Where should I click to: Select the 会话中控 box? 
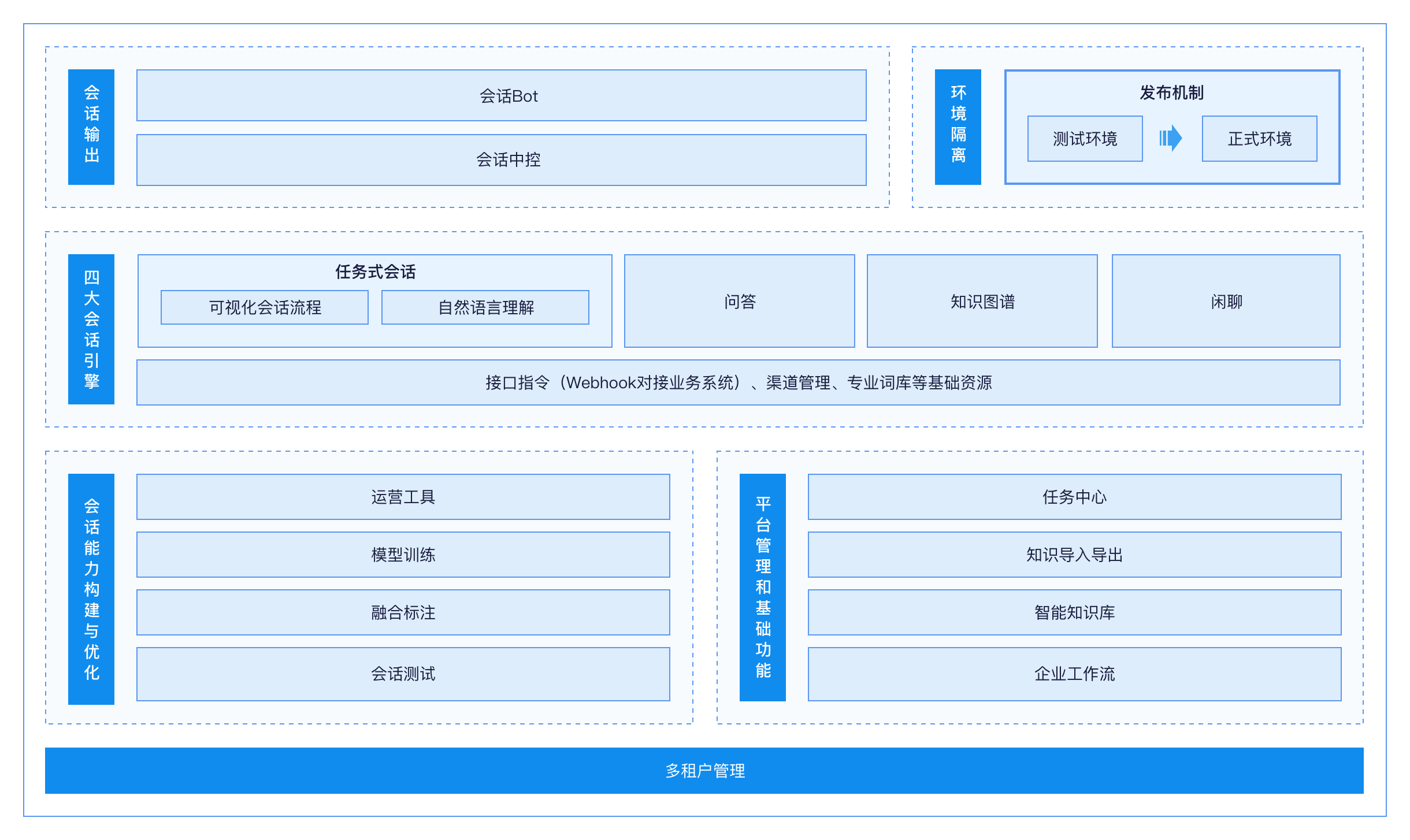[502, 160]
